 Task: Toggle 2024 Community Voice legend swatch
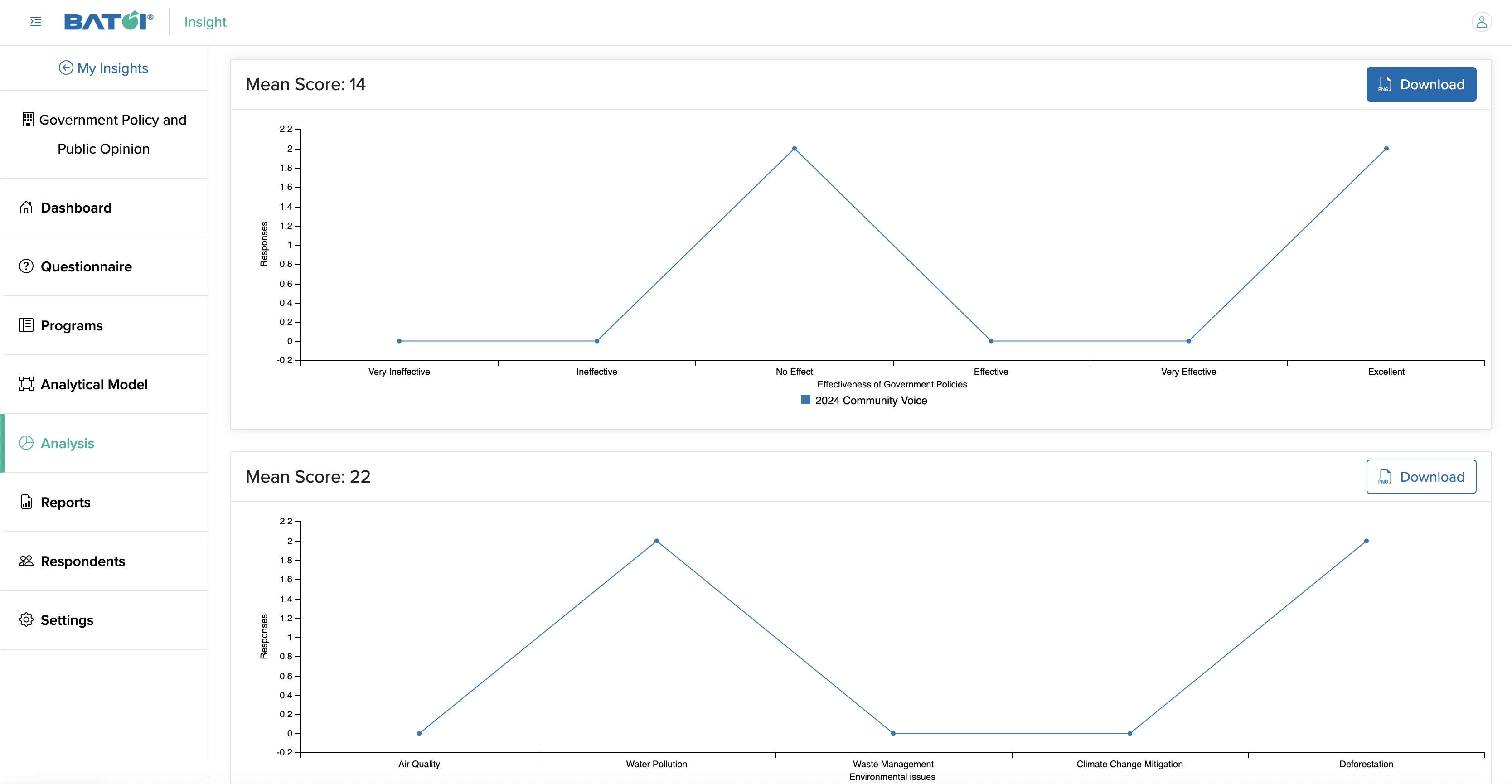tap(806, 400)
